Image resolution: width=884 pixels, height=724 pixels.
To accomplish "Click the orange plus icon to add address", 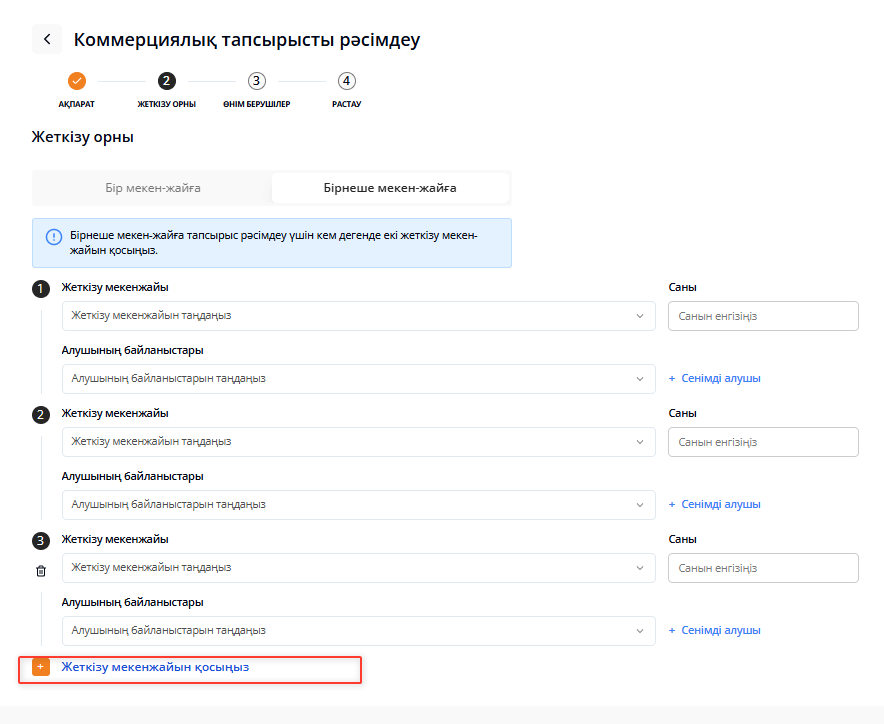I will click(x=41, y=667).
